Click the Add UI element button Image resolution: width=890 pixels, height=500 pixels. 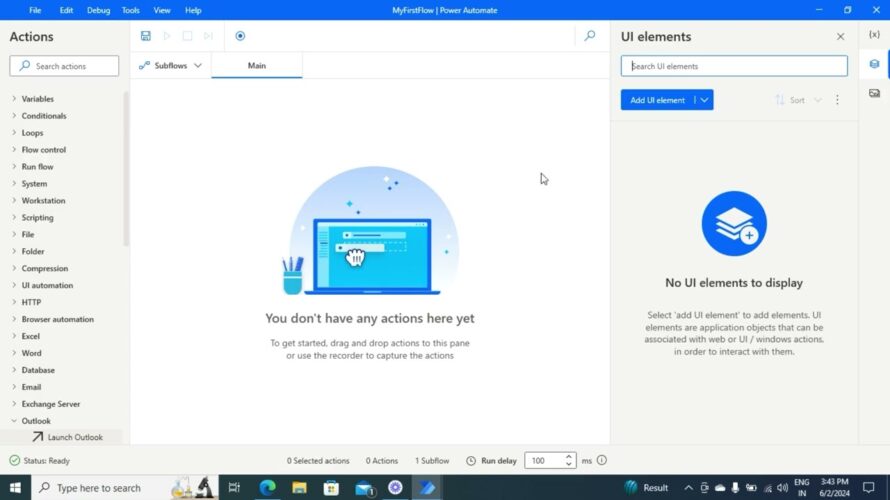pyautogui.click(x=657, y=100)
